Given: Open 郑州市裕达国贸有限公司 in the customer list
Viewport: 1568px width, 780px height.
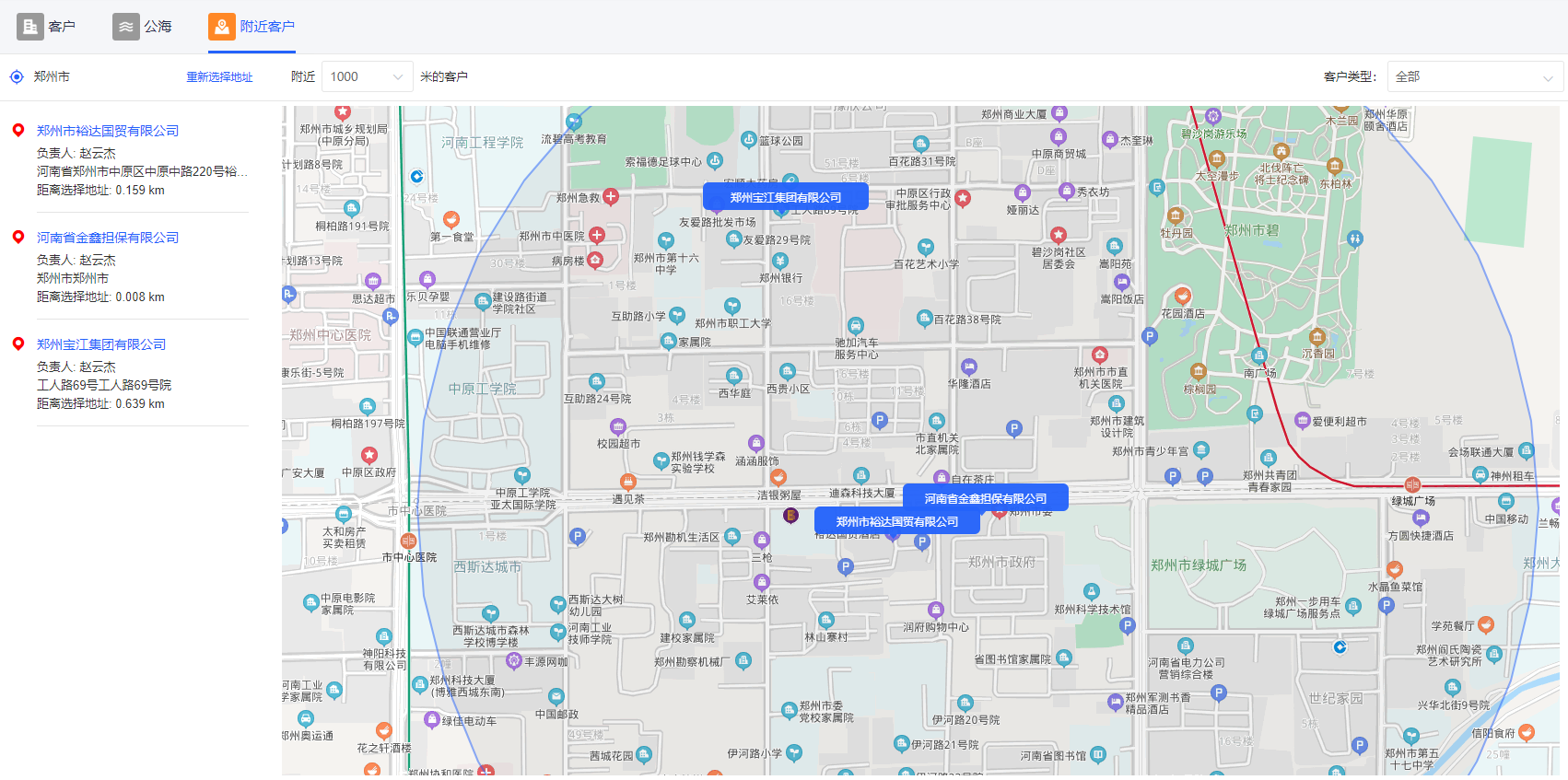Looking at the screenshot, I should click(x=108, y=131).
